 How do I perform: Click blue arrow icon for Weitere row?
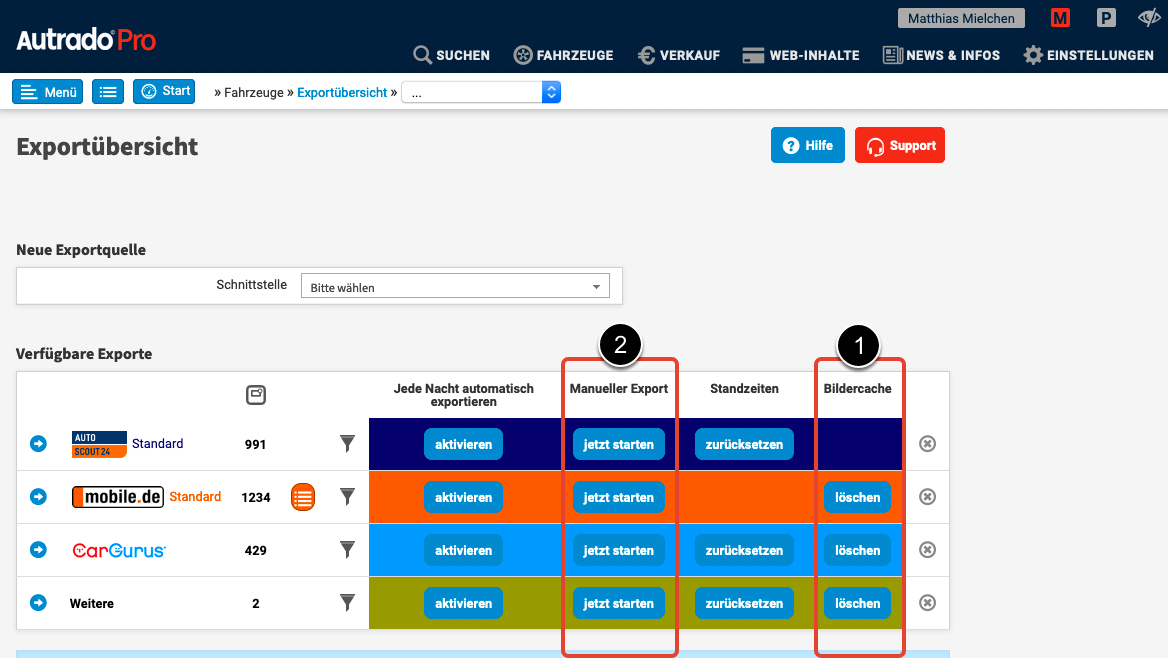[38, 603]
